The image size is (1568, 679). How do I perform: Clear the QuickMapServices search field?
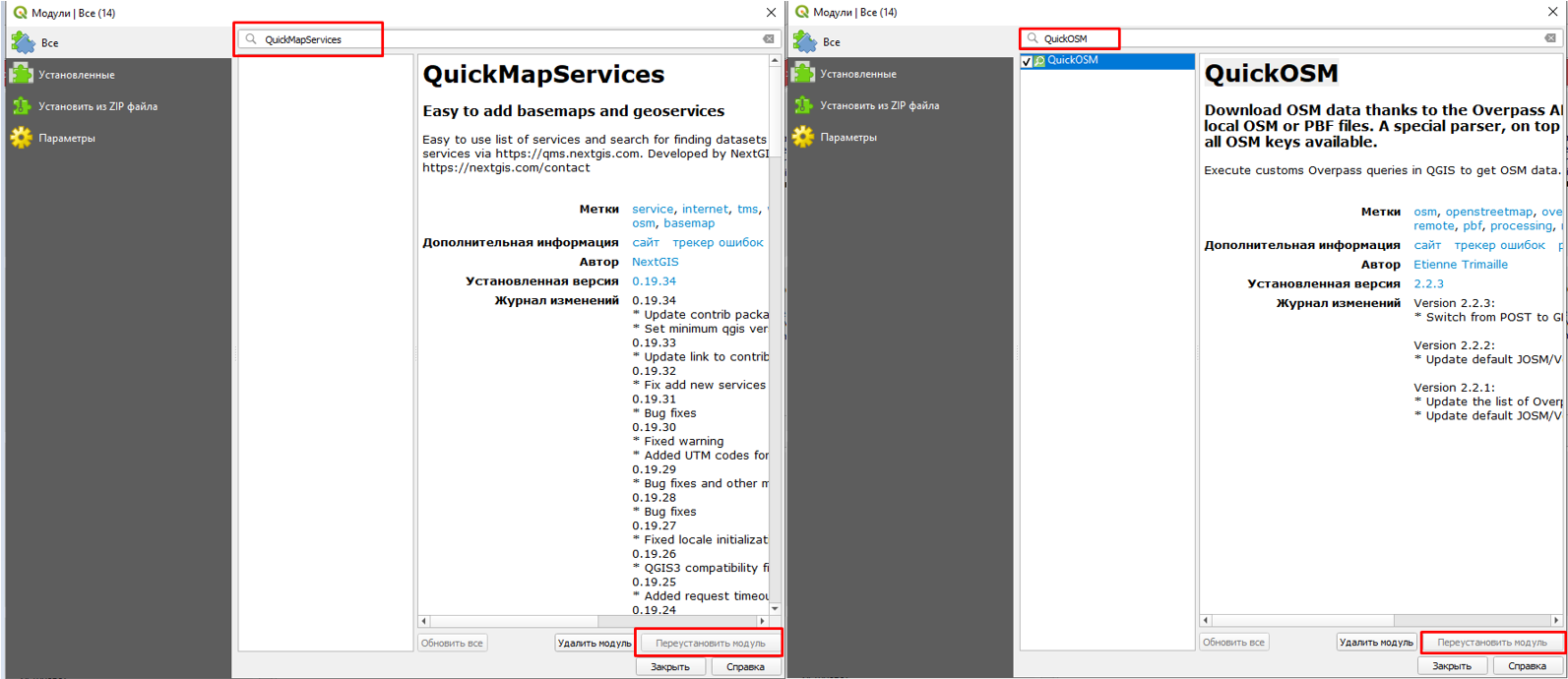[768, 39]
